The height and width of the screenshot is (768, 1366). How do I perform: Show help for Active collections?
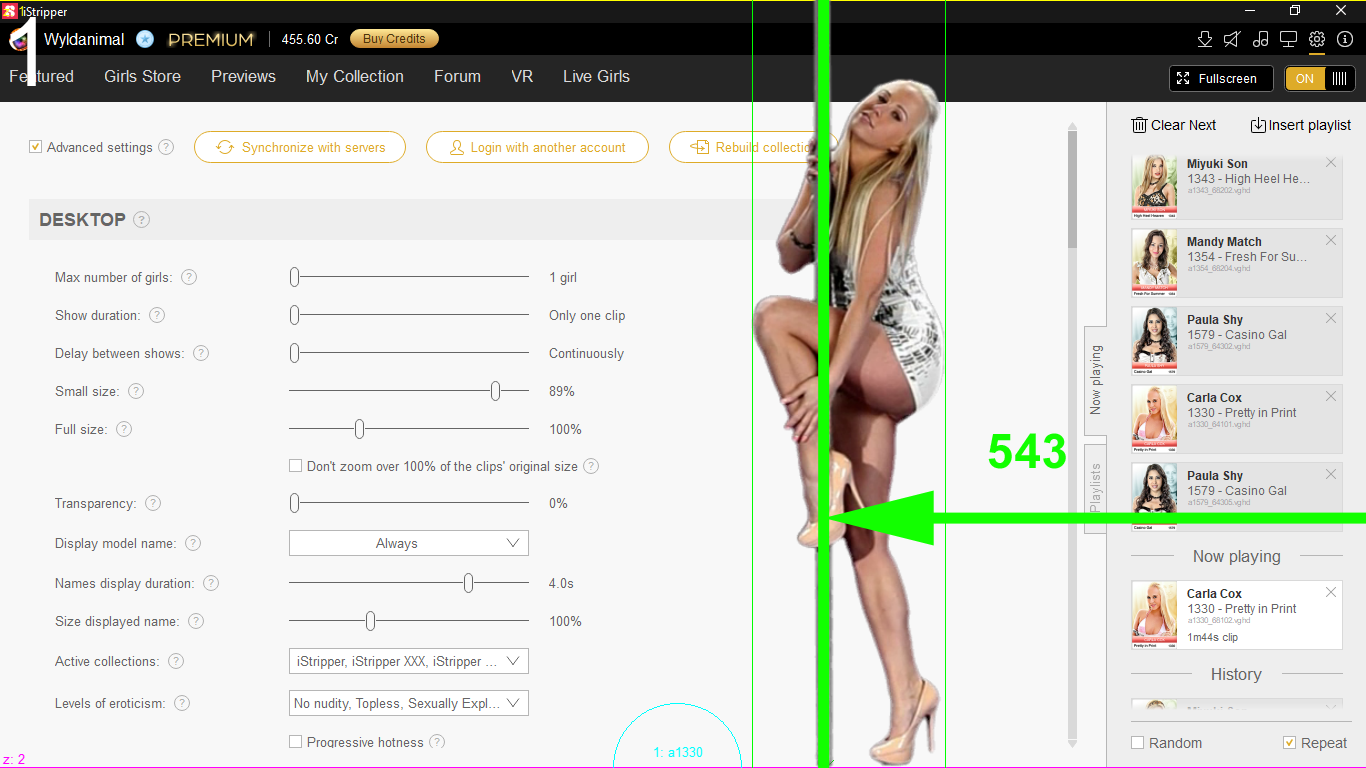tap(176, 661)
